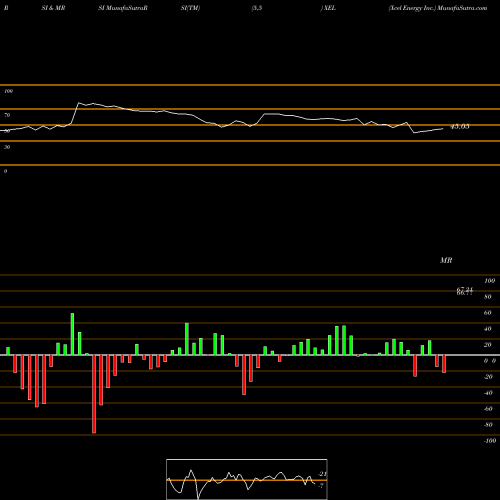Click the Xcel Energy Inc. MunafaSutra.com title text
This screenshot has height=500, width=500.
[x=438, y=8]
